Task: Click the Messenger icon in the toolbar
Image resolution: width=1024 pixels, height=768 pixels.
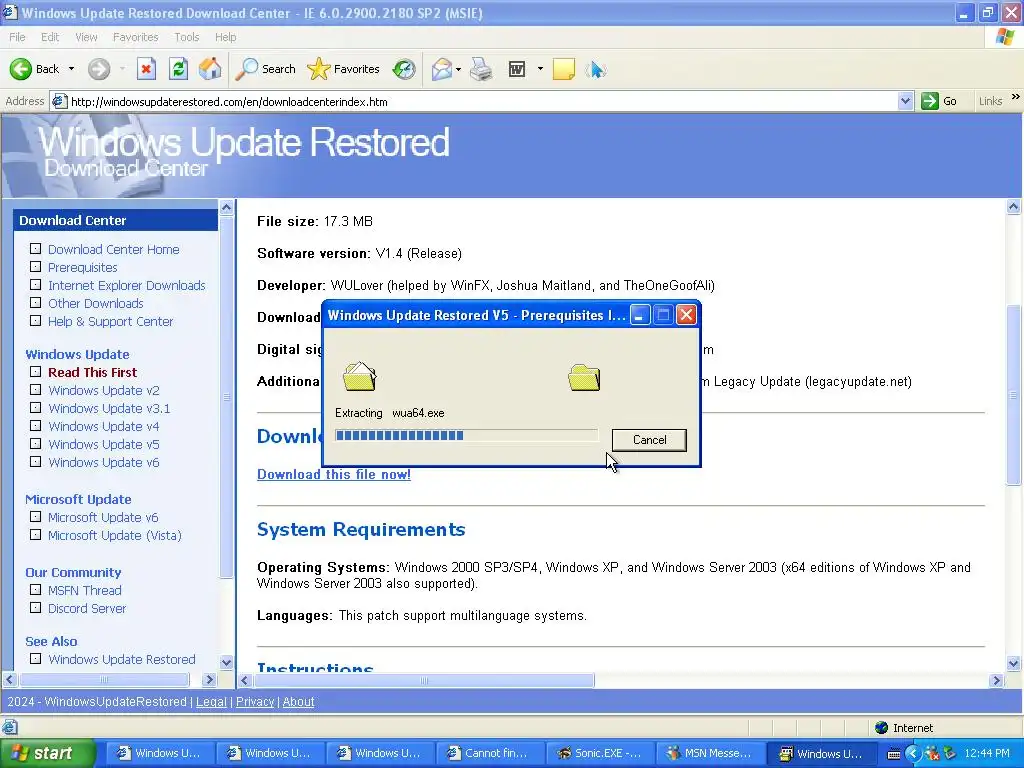Action: [x=596, y=69]
